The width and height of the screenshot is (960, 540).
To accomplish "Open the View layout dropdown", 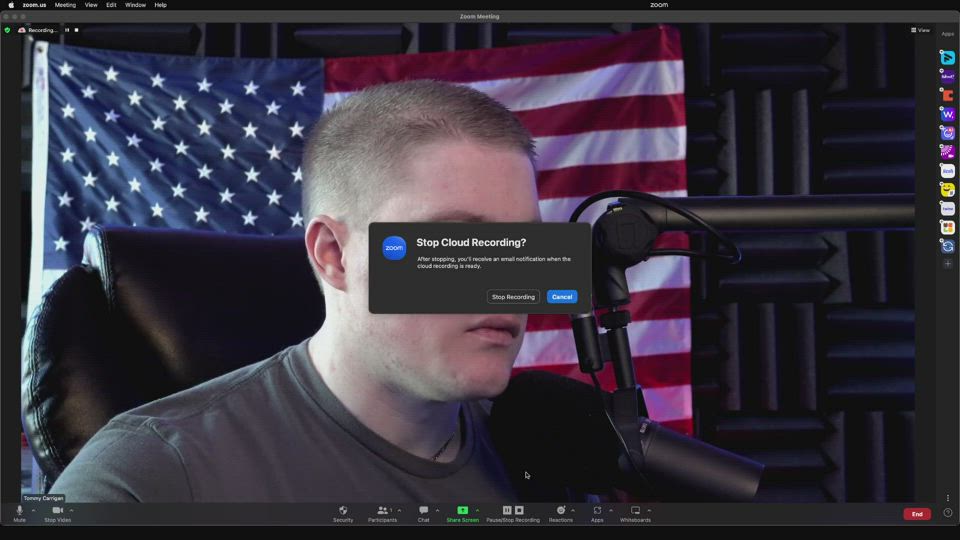I will point(920,30).
